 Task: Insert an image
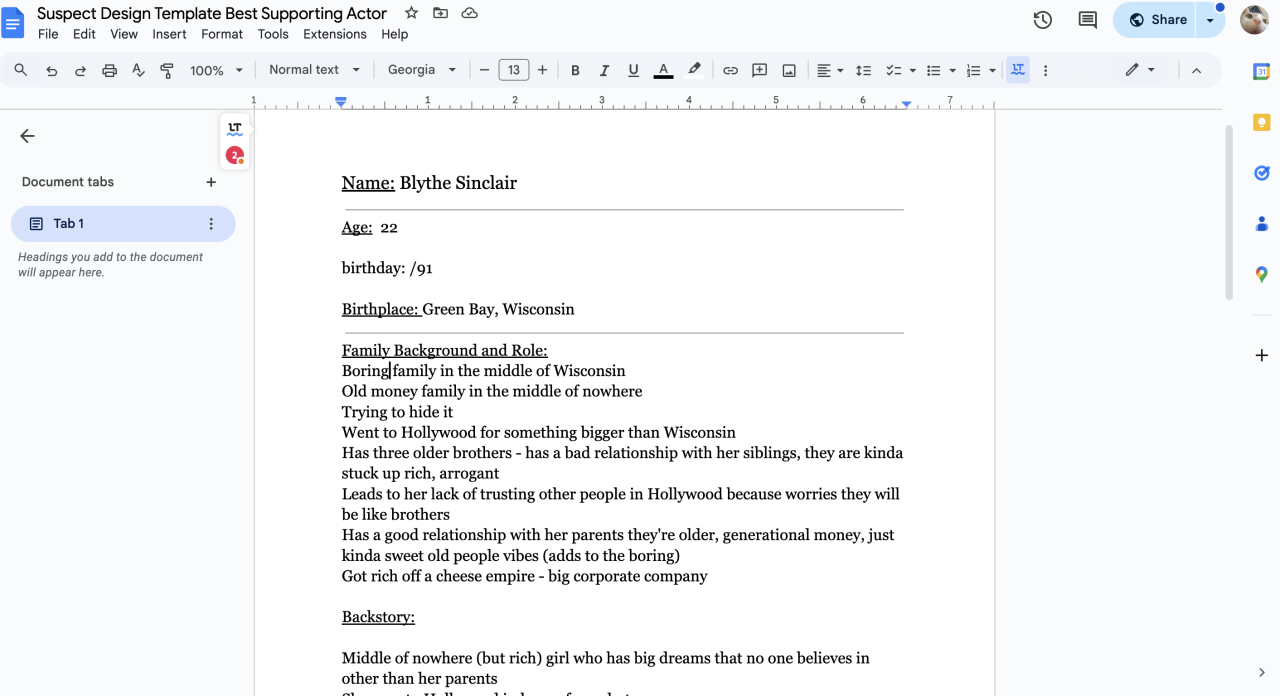click(x=789, y=70)
